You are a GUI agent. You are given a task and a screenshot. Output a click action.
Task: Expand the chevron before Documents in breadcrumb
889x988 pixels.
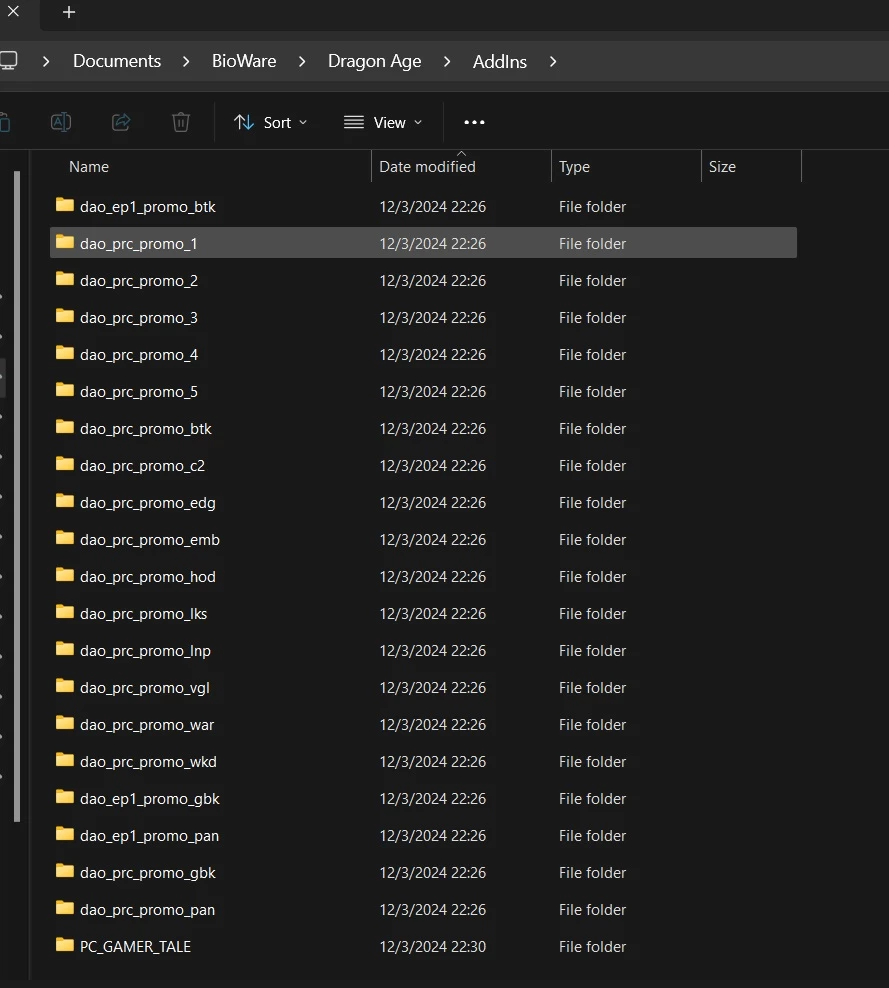(46, 61)
